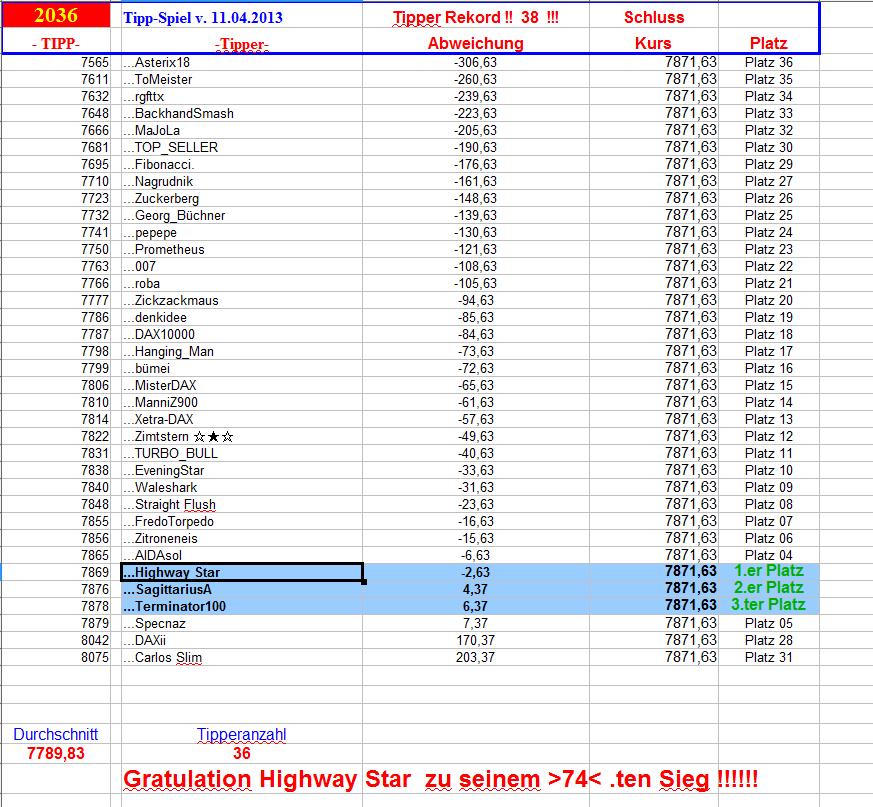Select the Zuckerberg cell
873x807 pixels.
242,198
